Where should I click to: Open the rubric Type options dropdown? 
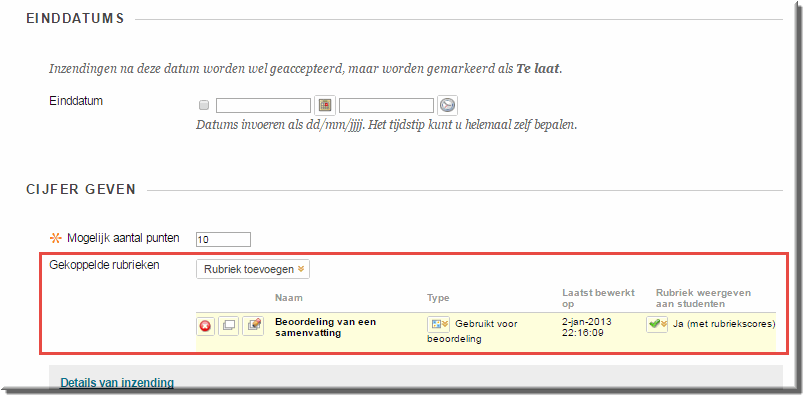pyautogui.click(x=438, y=324)
